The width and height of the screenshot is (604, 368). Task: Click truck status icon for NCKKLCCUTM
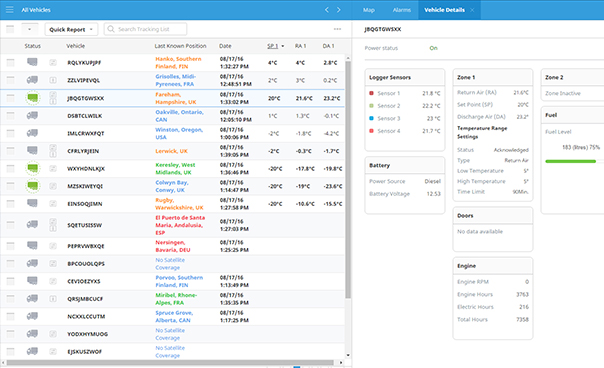[32, 316]
